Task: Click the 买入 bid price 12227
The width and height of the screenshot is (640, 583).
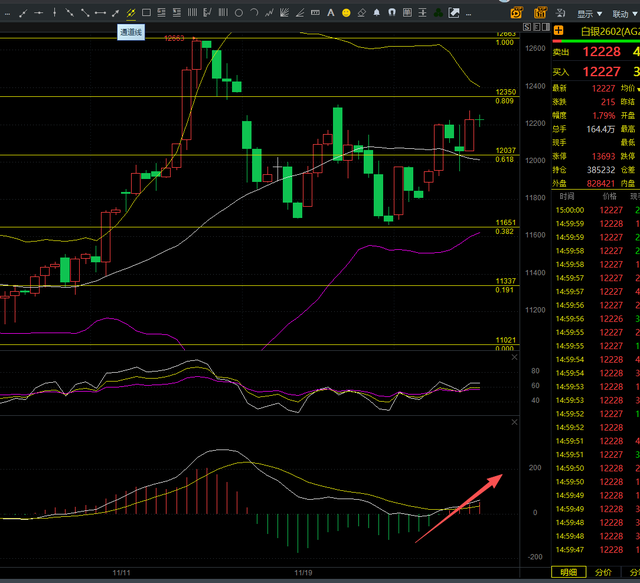Action: (x=602, y=72)
